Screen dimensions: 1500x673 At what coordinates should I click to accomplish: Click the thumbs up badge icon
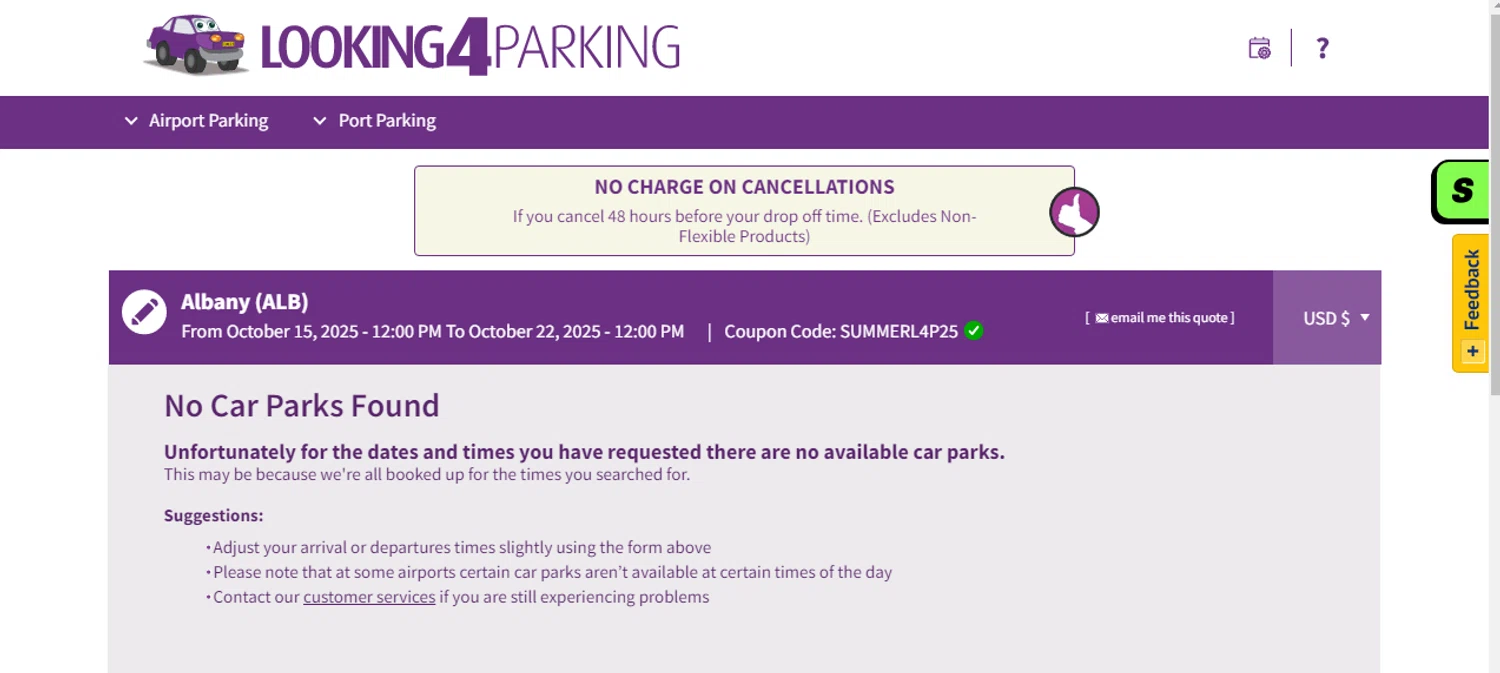point(1074,212)
